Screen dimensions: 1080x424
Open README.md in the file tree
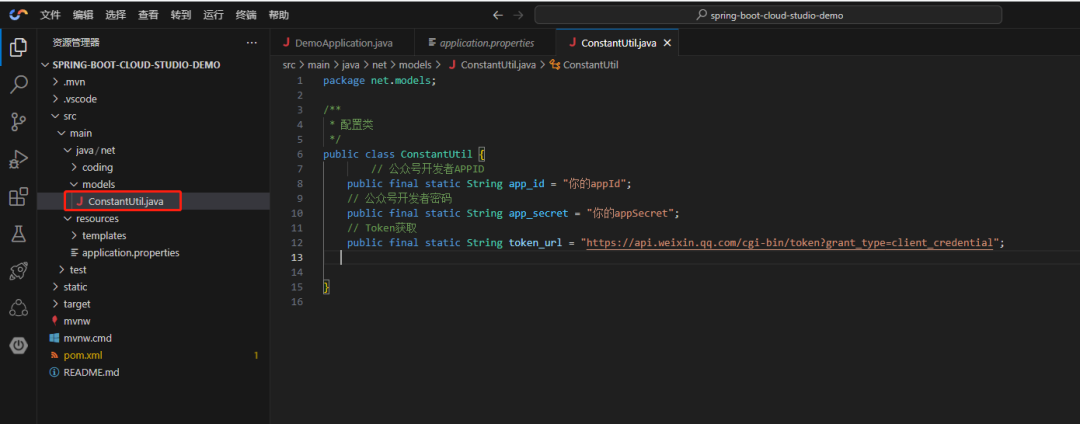tap(153, 372)
